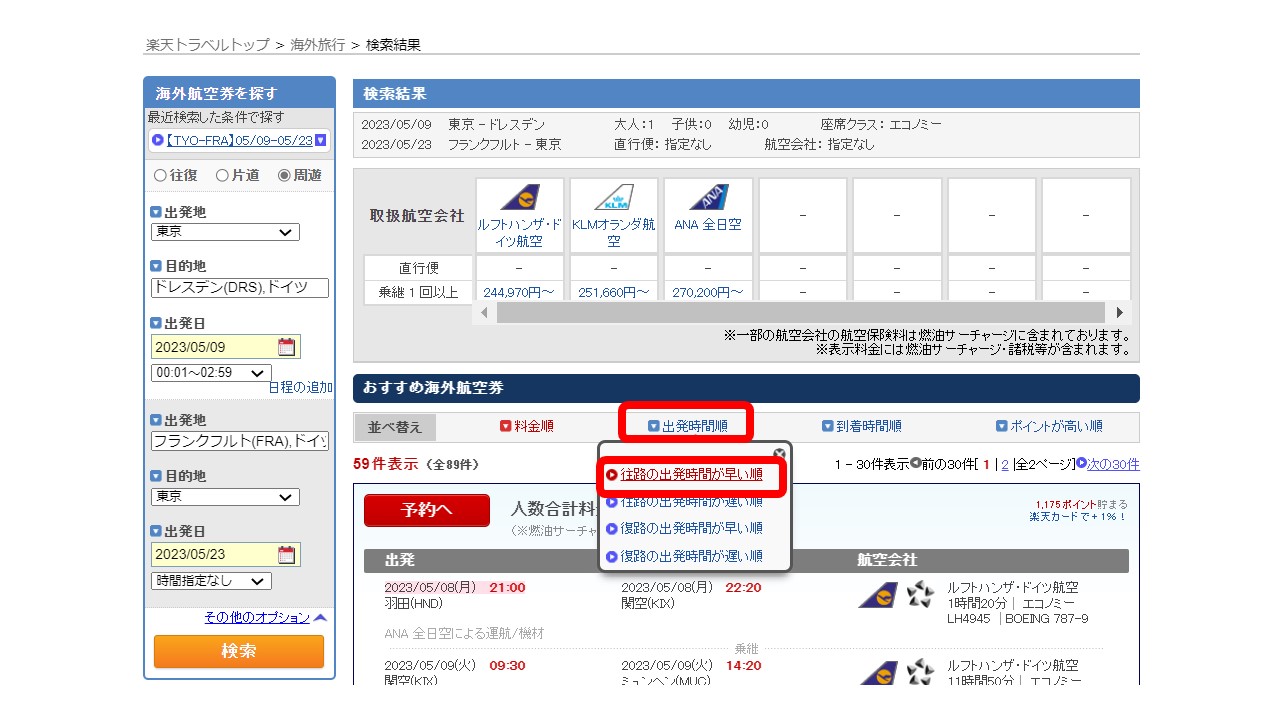
Task: Go to results page 2
Action: pyautogui.click(x=1005, y=464)
